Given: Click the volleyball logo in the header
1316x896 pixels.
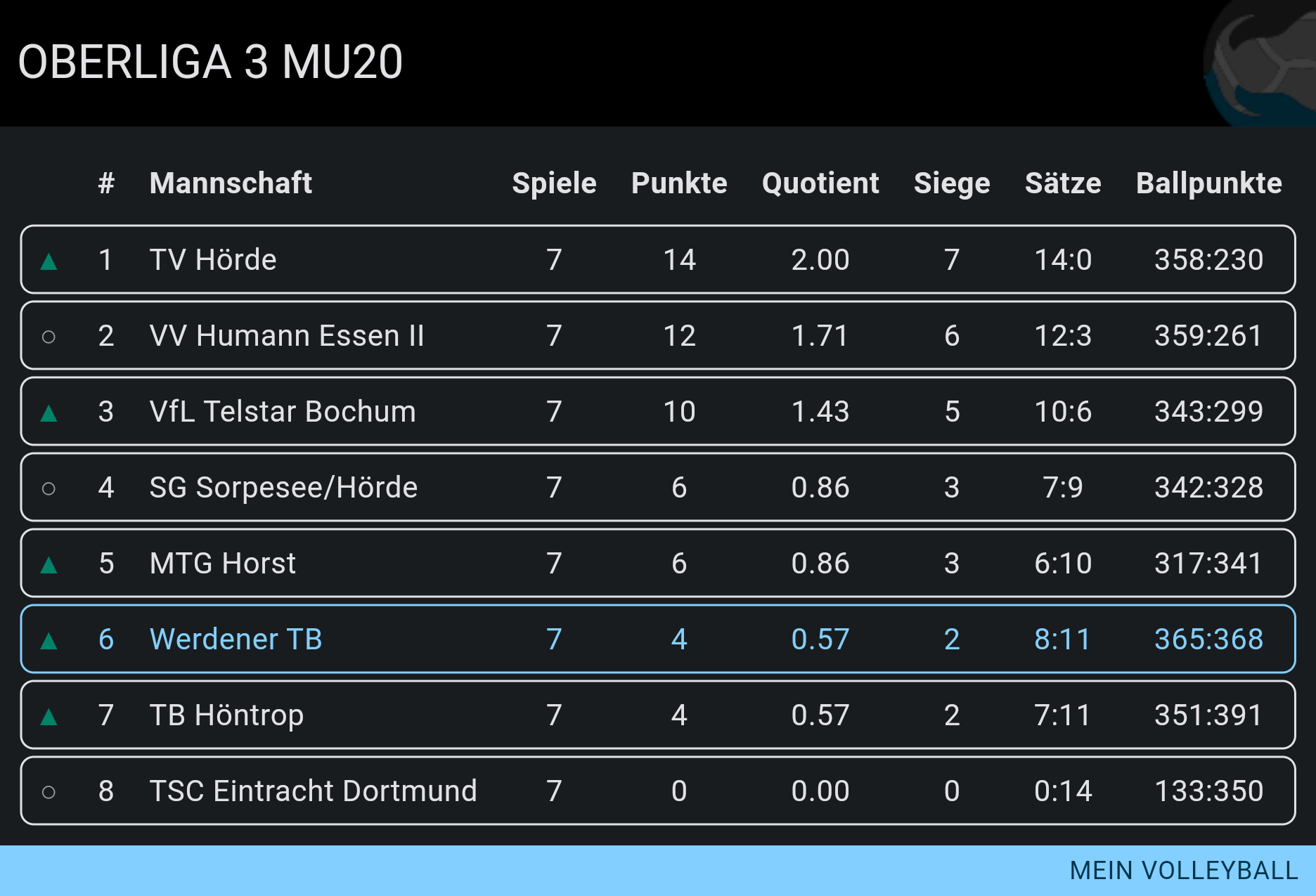Looking at the screenshot, I should pos(1260,63).
